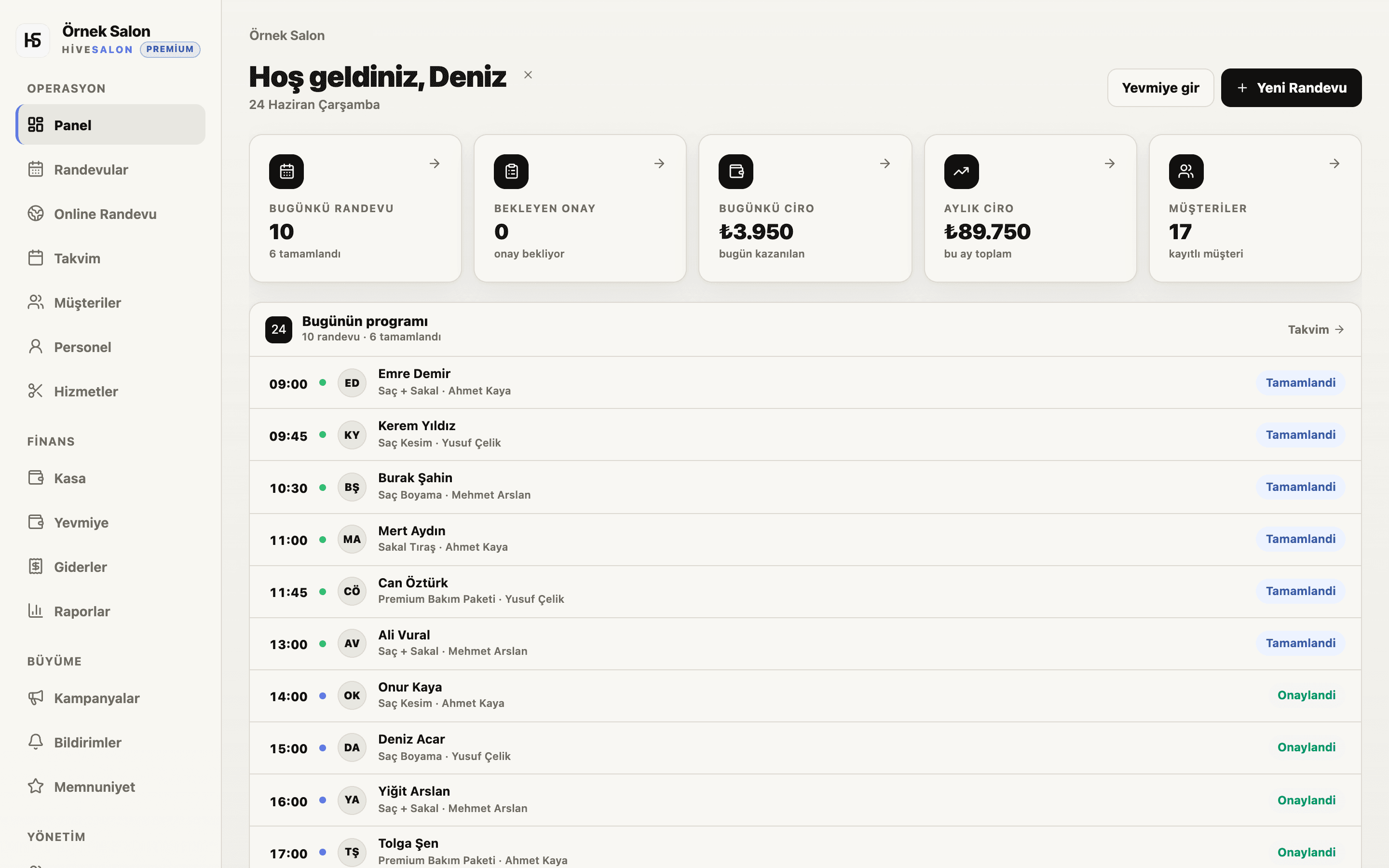Open the Personel page
The image size is (1389, 868).
tap(110, 347)
